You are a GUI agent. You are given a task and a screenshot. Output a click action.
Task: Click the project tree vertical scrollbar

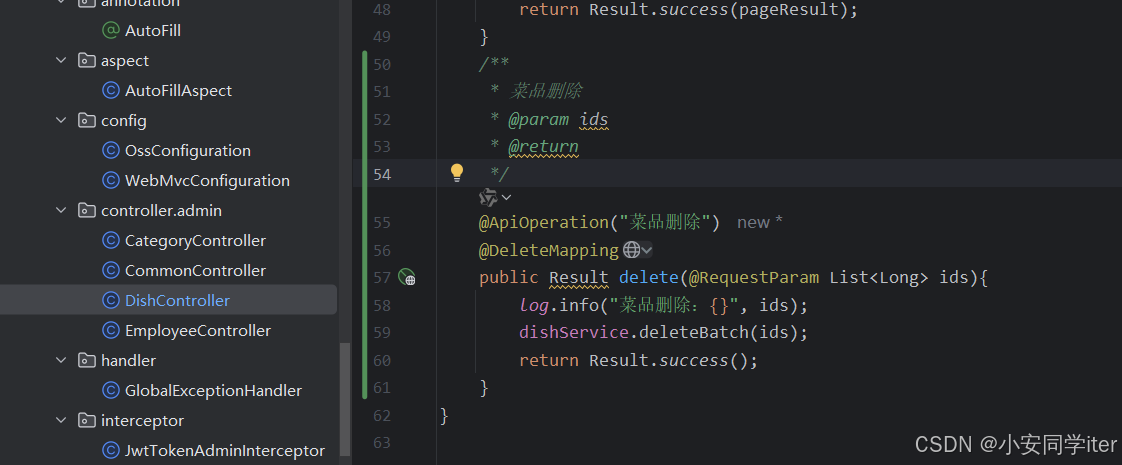click(345, 399)
